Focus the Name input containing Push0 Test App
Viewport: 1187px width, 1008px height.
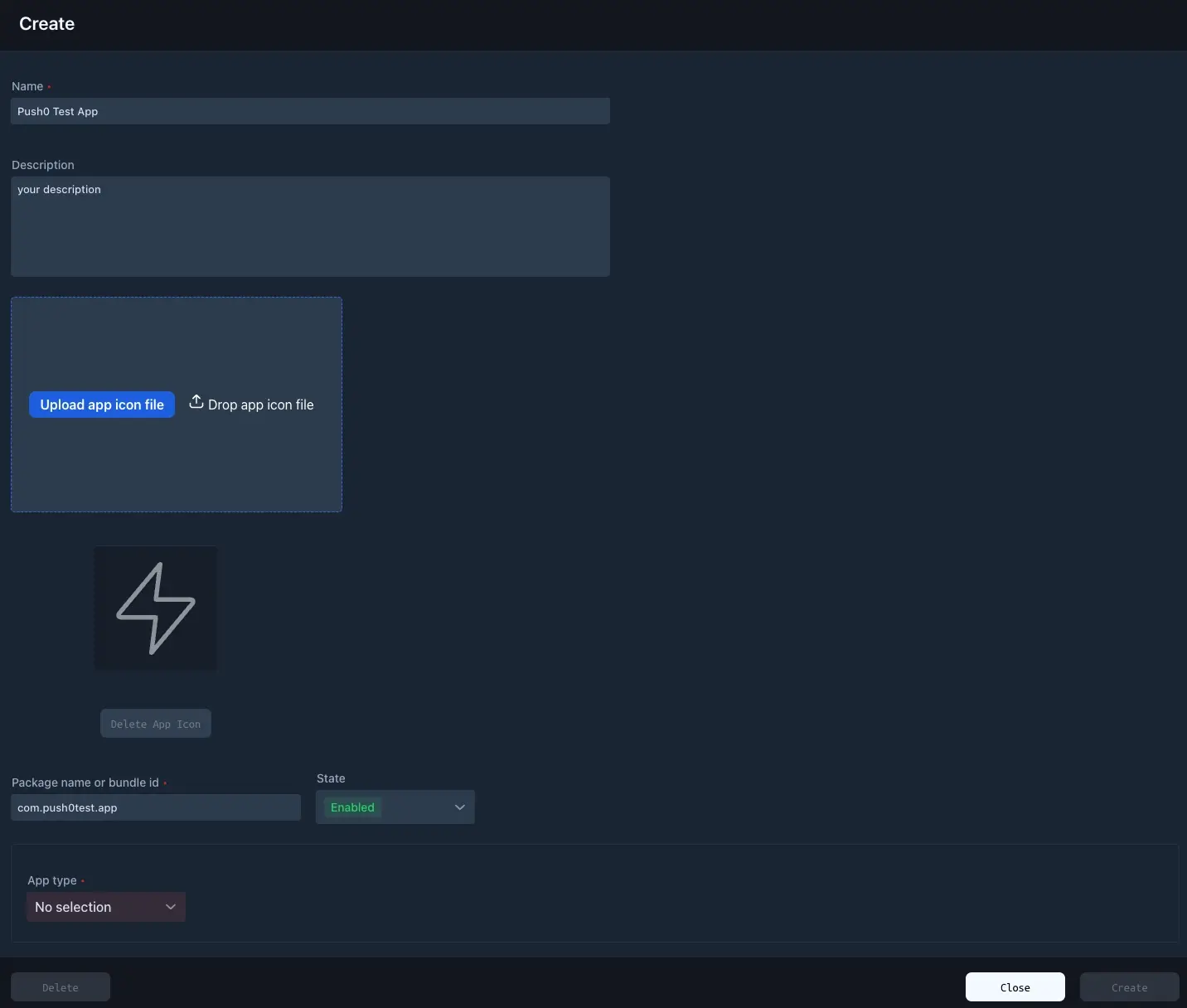point(310,111)
